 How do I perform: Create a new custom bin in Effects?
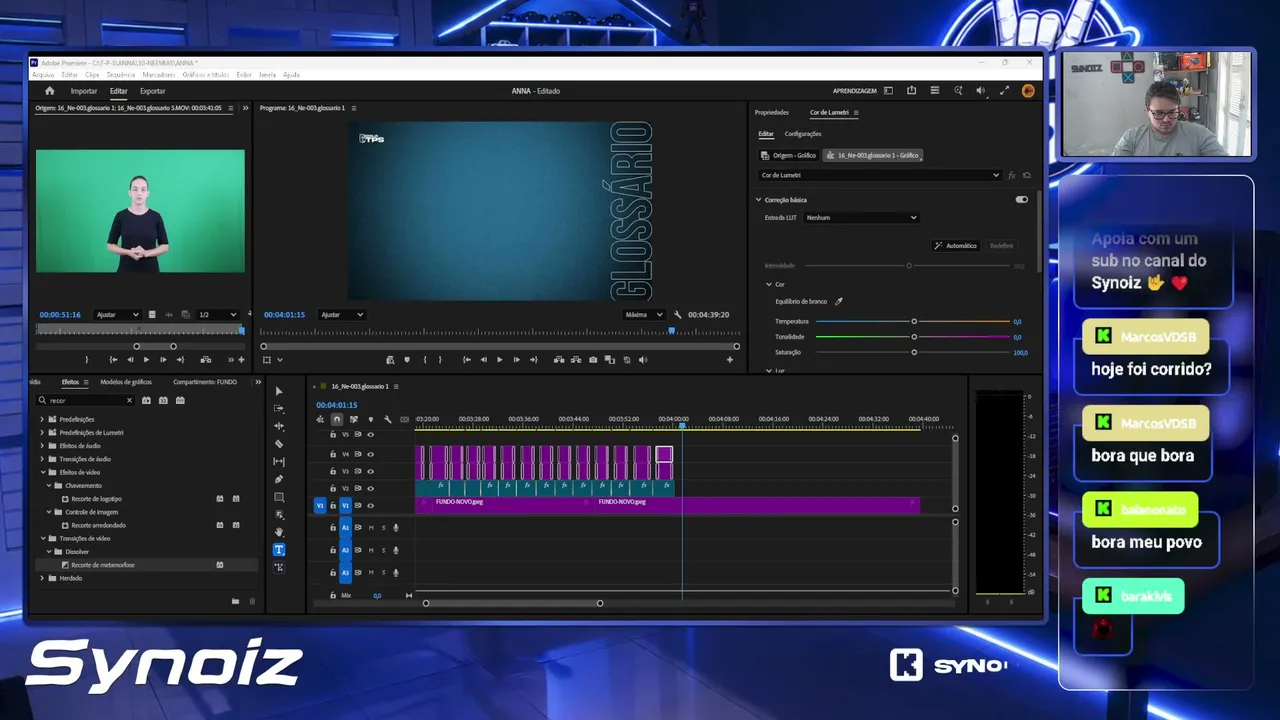[x=235, y=601]
